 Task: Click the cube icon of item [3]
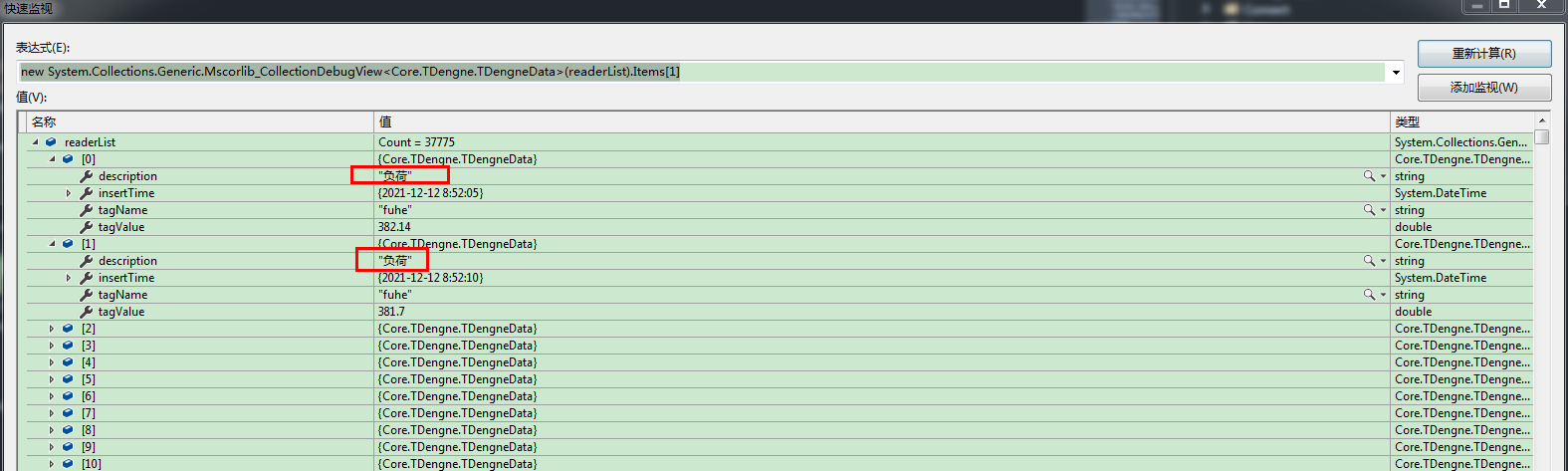(x=68, y=346)
